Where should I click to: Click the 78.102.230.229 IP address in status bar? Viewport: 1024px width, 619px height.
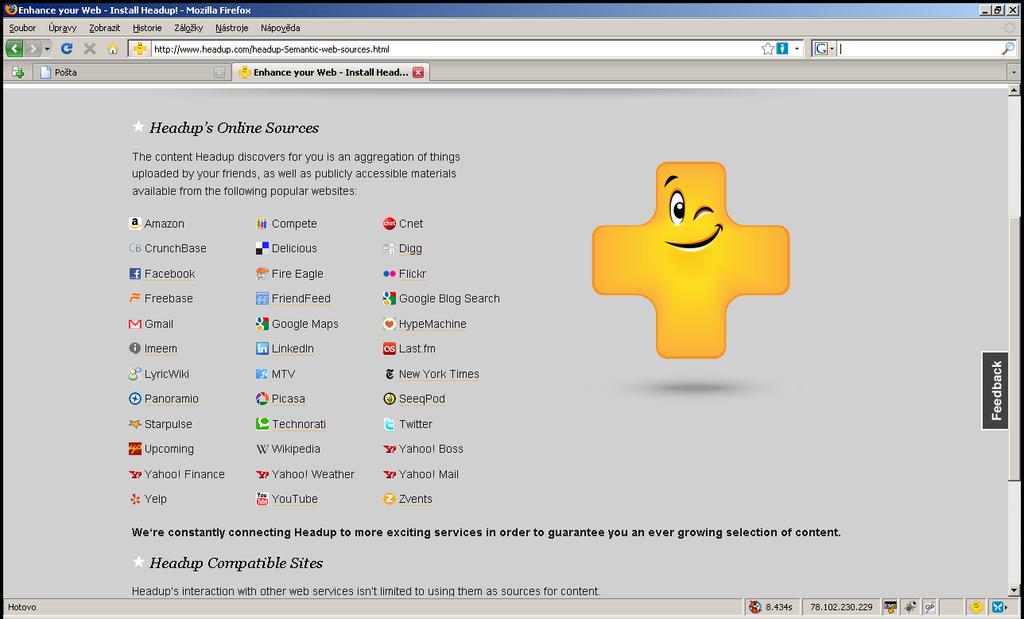click(x=841, y=607)
